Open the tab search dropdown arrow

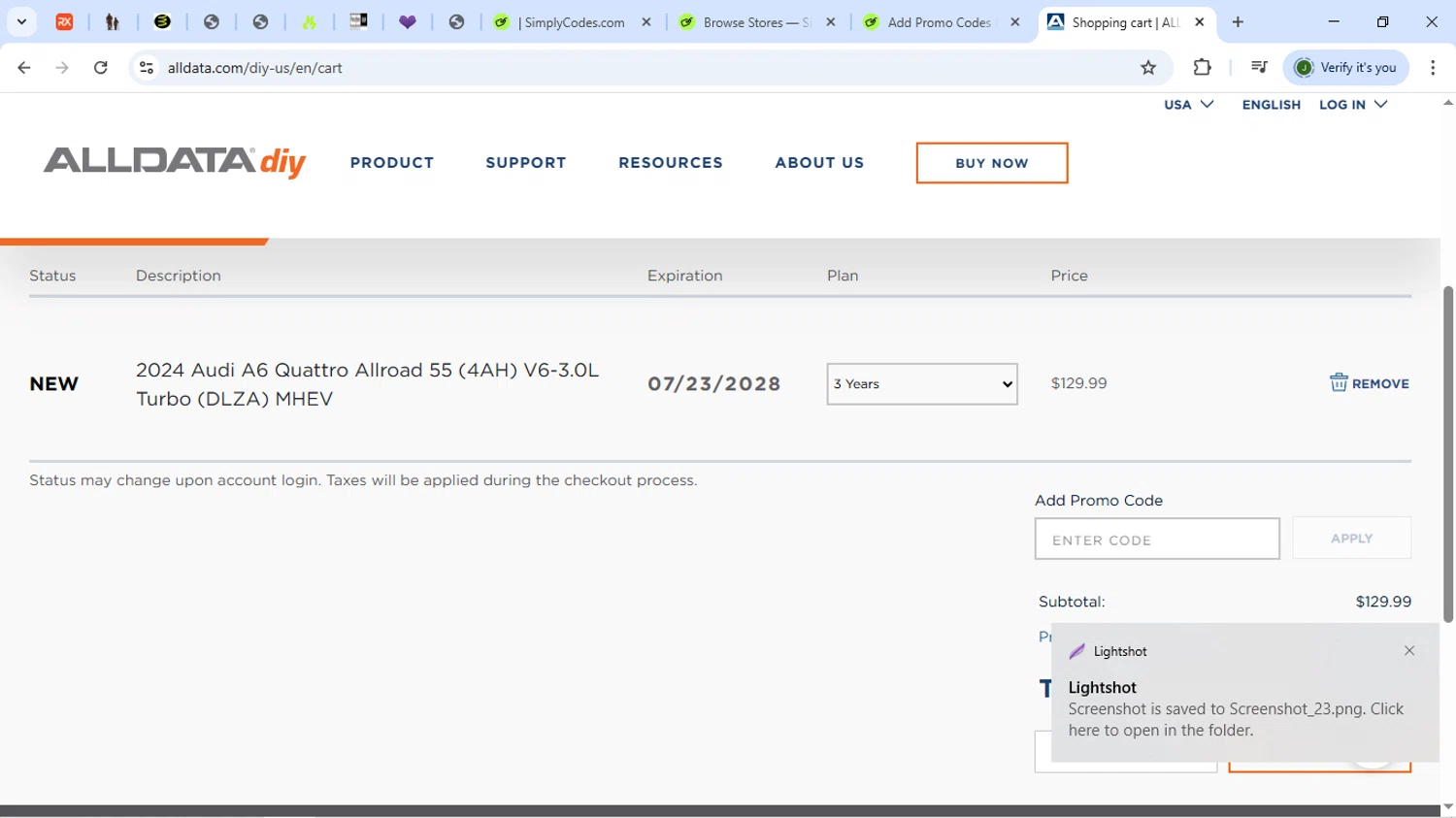pyautogui.click(x=21, y=21)
